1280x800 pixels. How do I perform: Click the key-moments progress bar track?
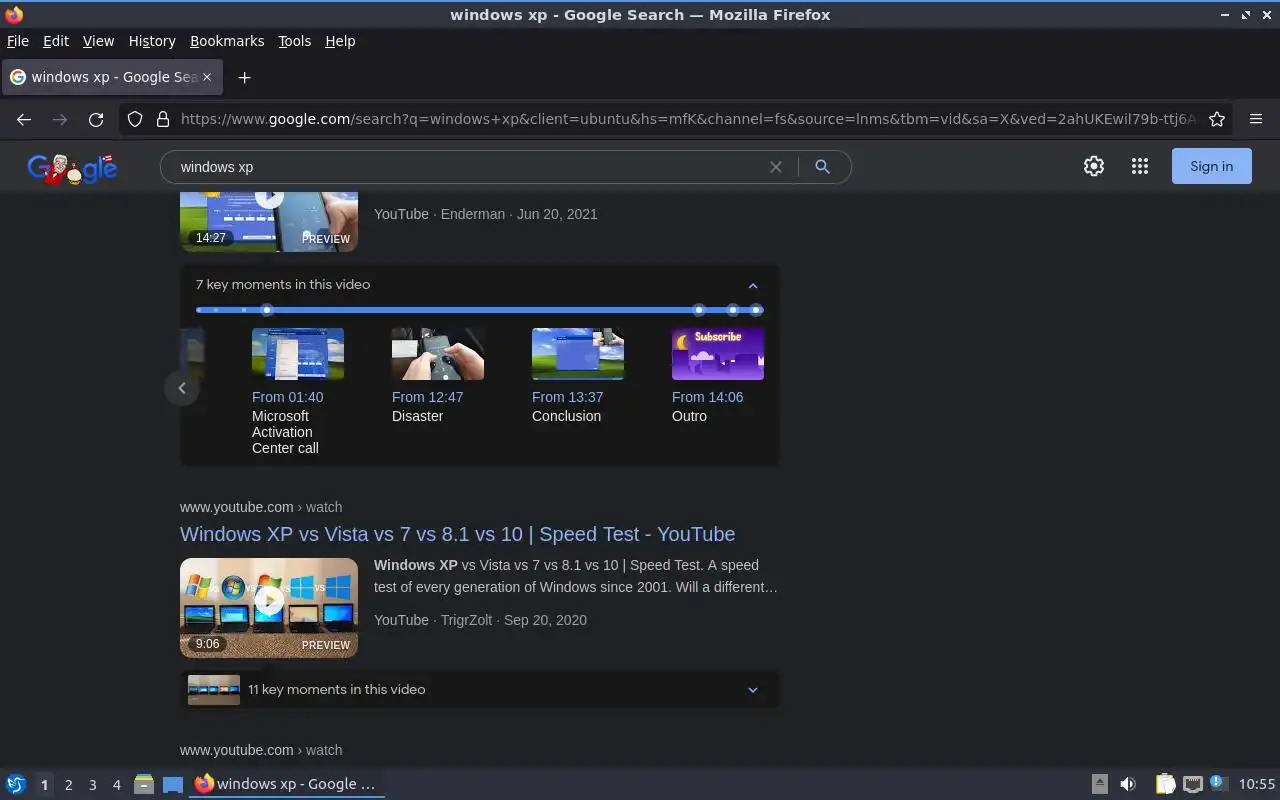point(480,310)
